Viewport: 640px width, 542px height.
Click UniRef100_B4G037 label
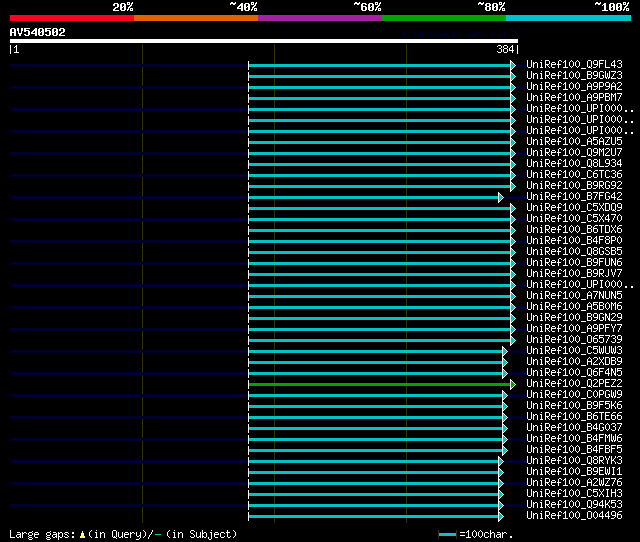(574, 428)
